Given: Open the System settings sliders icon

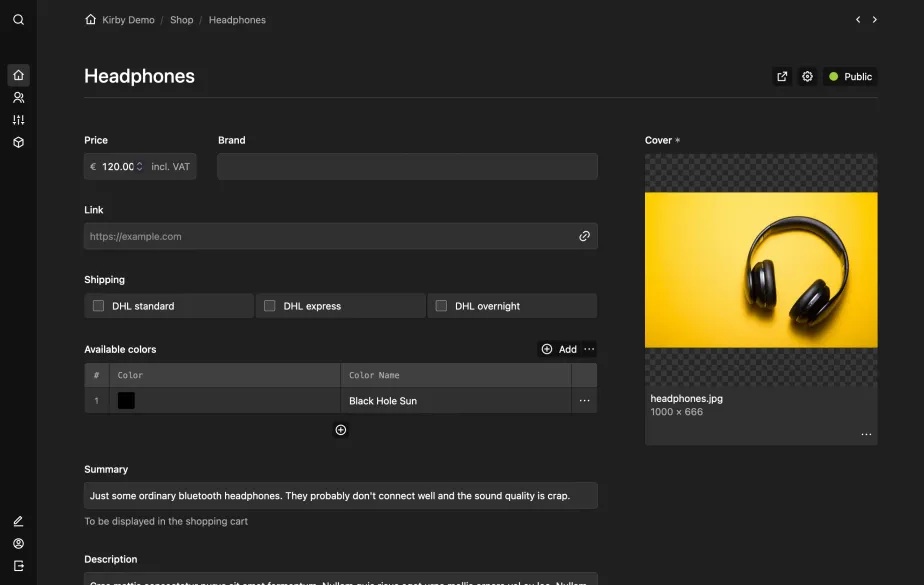Looking at the screenshot, I should point(18,120).
